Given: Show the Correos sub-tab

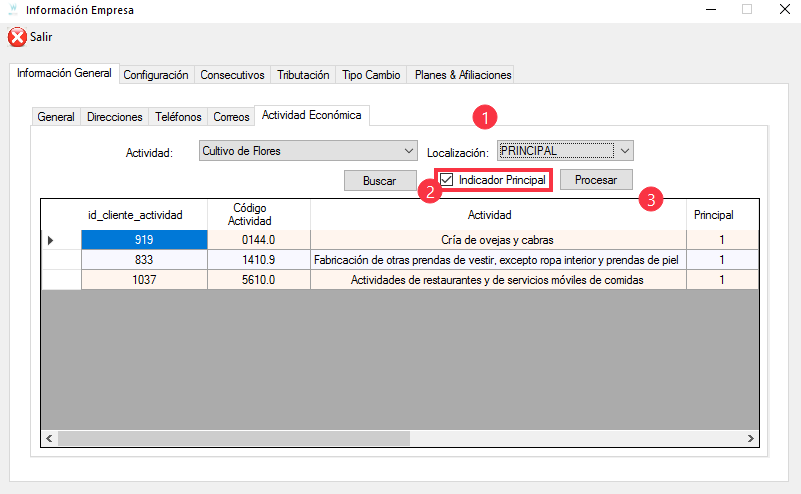Looking at the screenshot, I should 232,117.
